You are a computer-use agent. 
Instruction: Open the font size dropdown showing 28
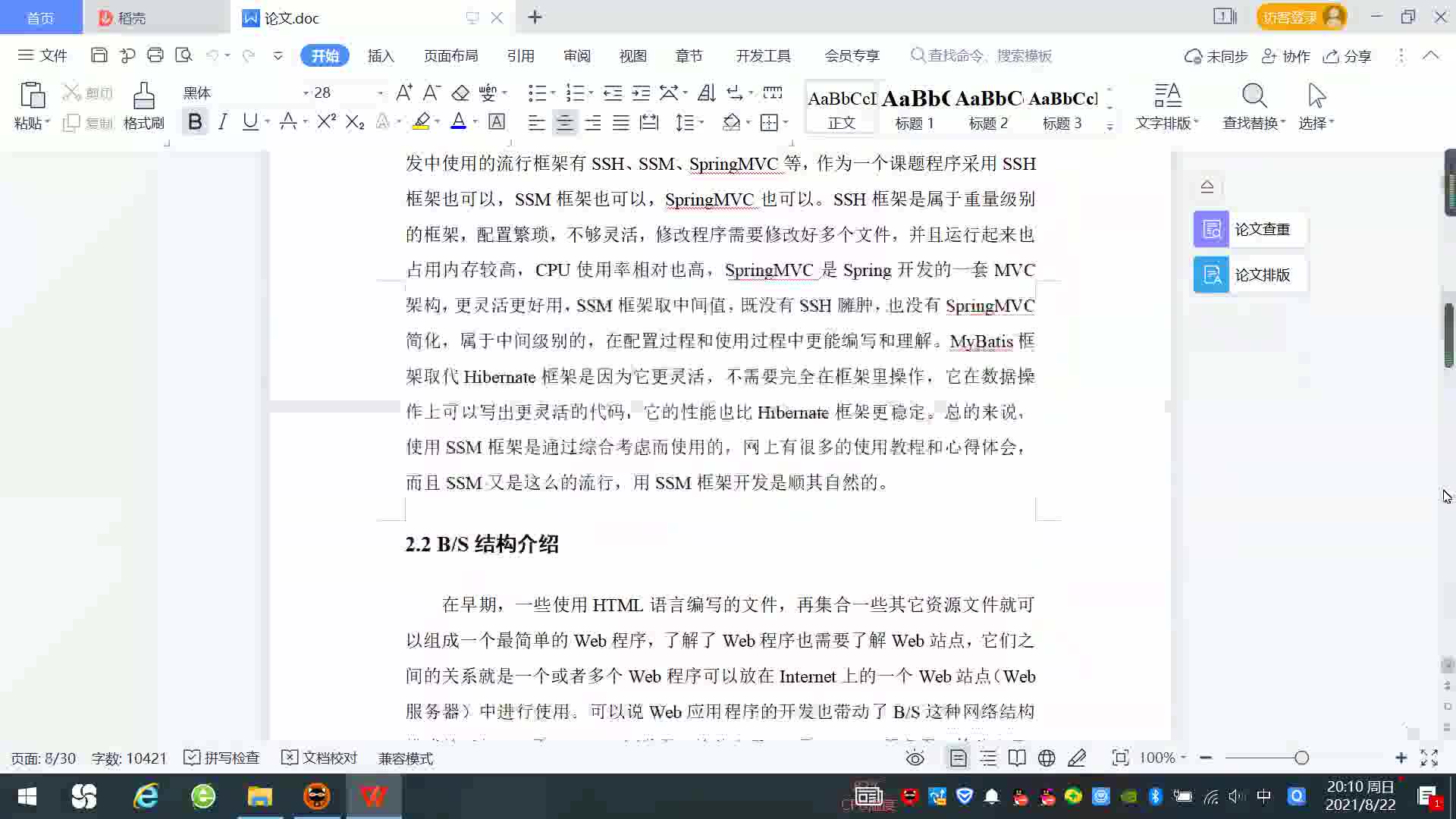point(380,93)
